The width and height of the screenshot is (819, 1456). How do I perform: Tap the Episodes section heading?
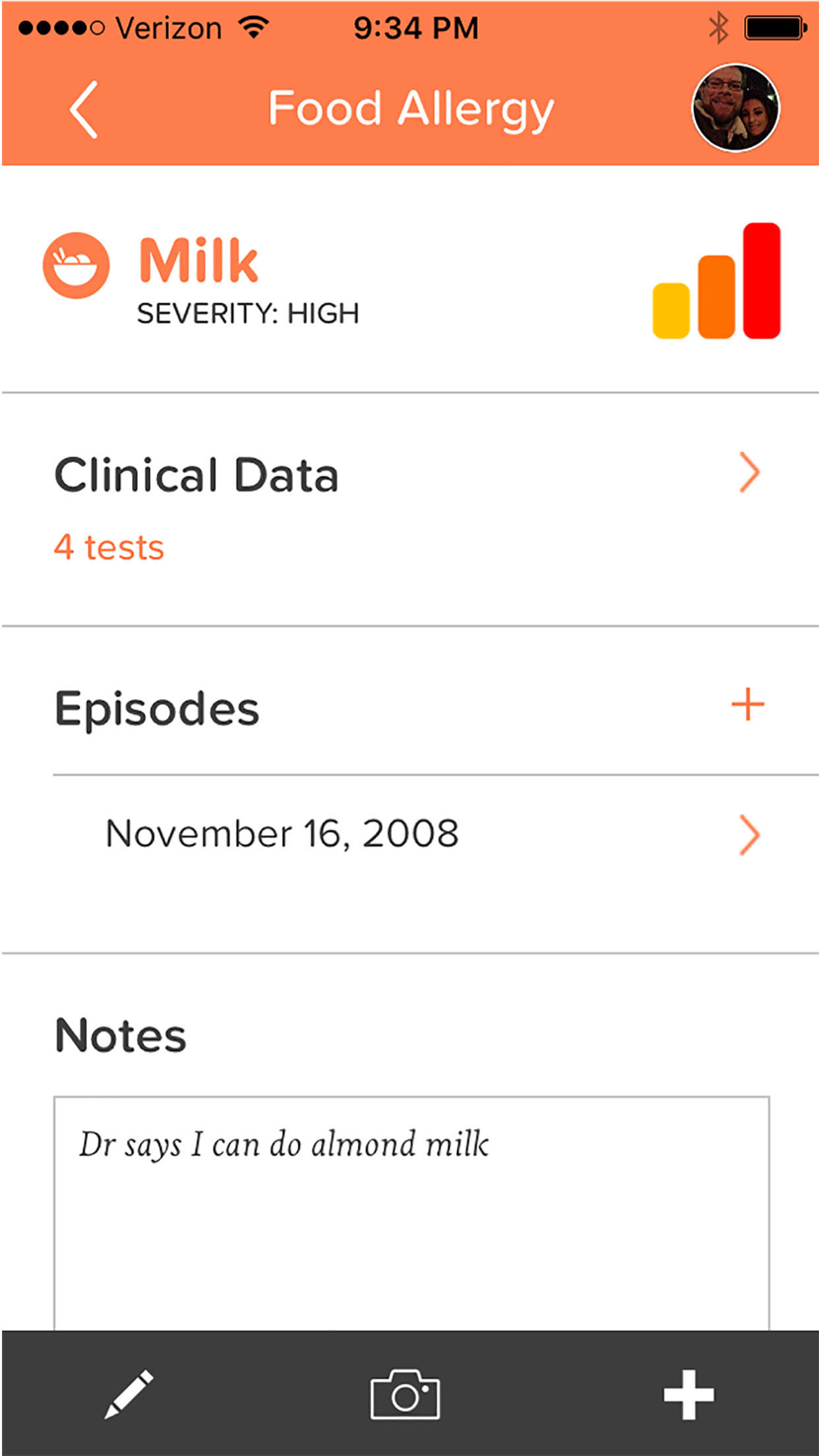pyautogui.click(x=157, y=709)
